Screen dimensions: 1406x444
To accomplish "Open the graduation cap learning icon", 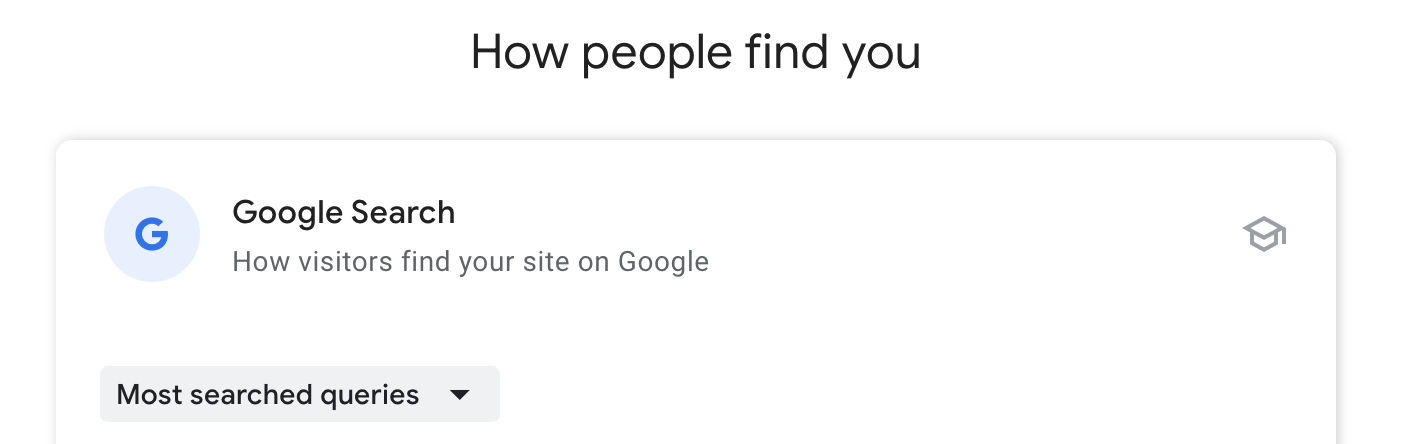I will click(1264, 235).
